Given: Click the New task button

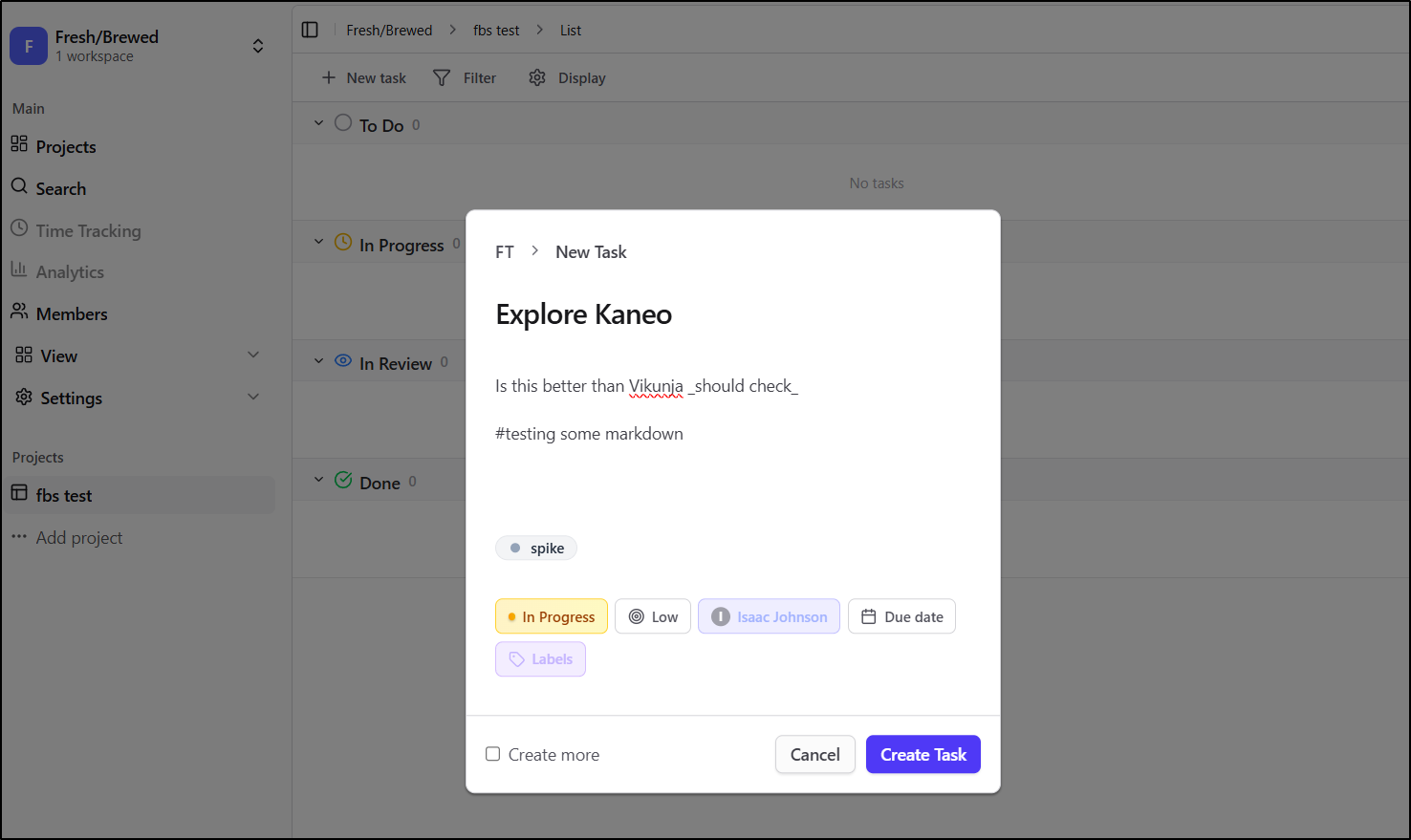Looking at the screenshot, I should coord(364,77).
